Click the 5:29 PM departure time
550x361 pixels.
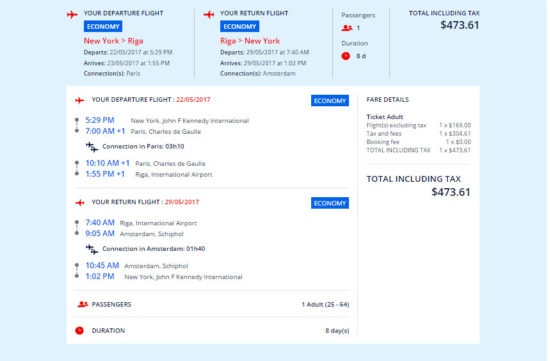[100, 120]
